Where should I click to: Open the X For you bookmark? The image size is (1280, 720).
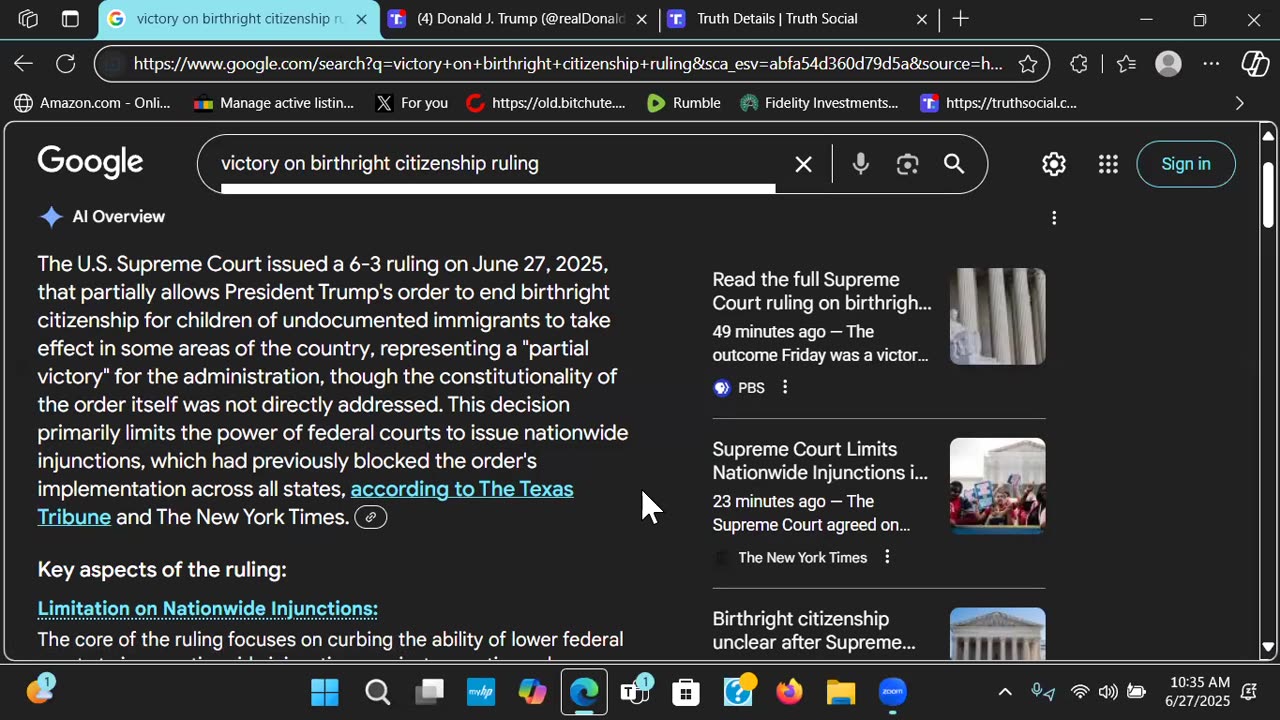[411, 103]
